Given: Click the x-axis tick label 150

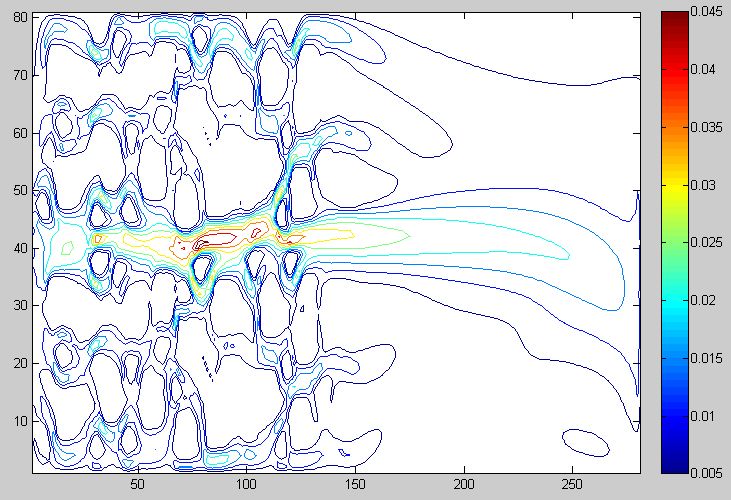Looking at the screenshot, I should [x=355, y=484].
